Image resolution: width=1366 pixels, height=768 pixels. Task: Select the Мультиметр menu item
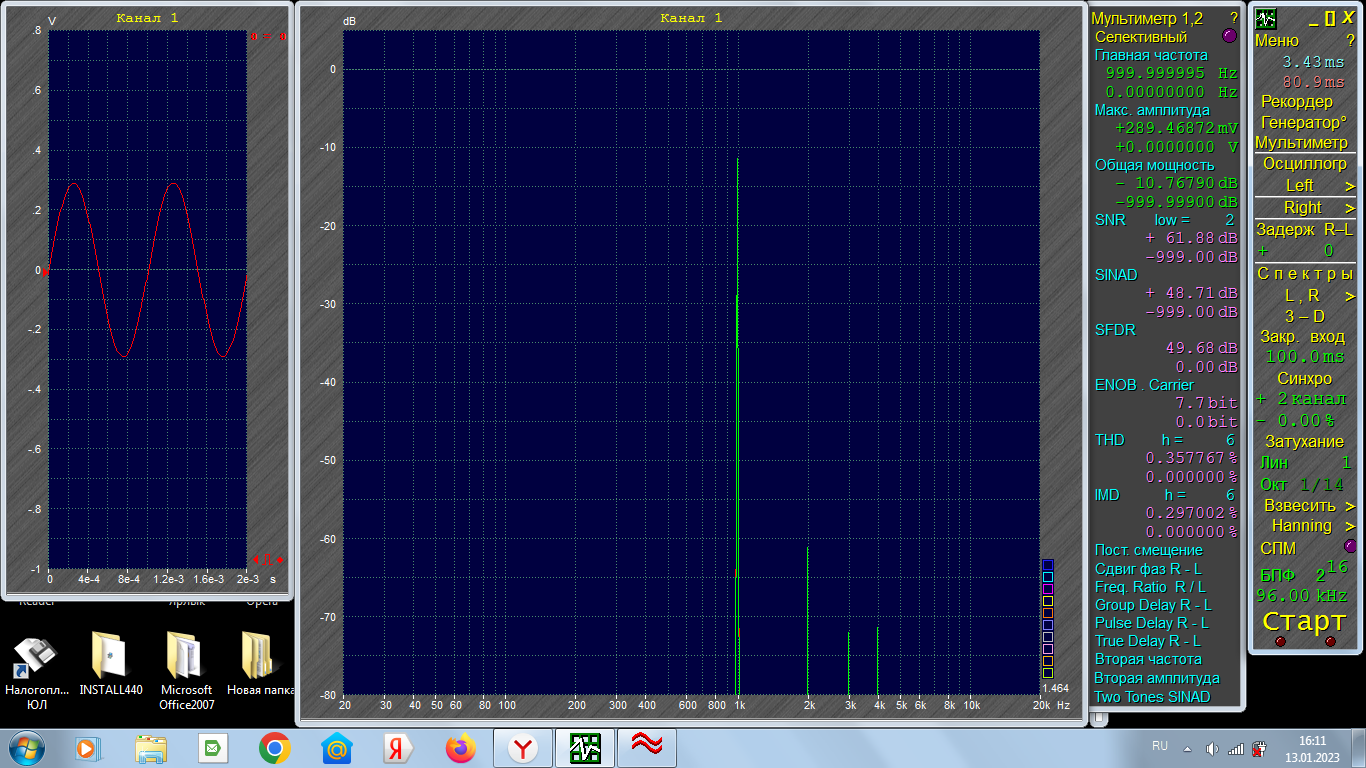tap(1302, 142)
